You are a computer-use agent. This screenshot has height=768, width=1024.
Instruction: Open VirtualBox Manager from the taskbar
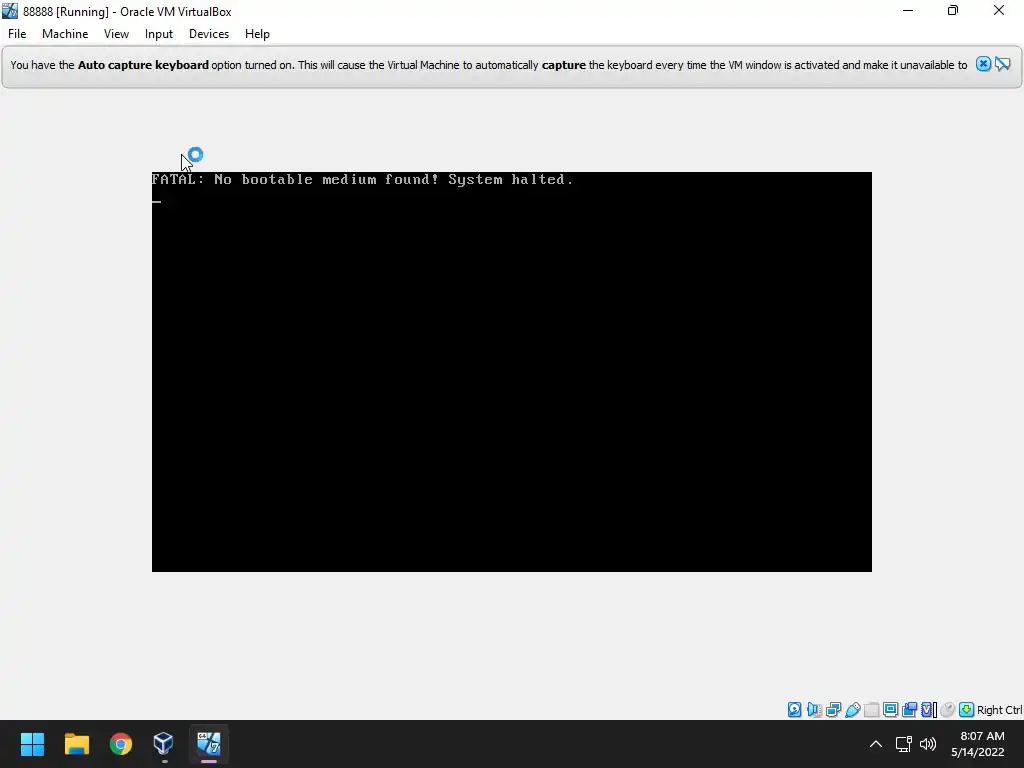coord(163,744)
